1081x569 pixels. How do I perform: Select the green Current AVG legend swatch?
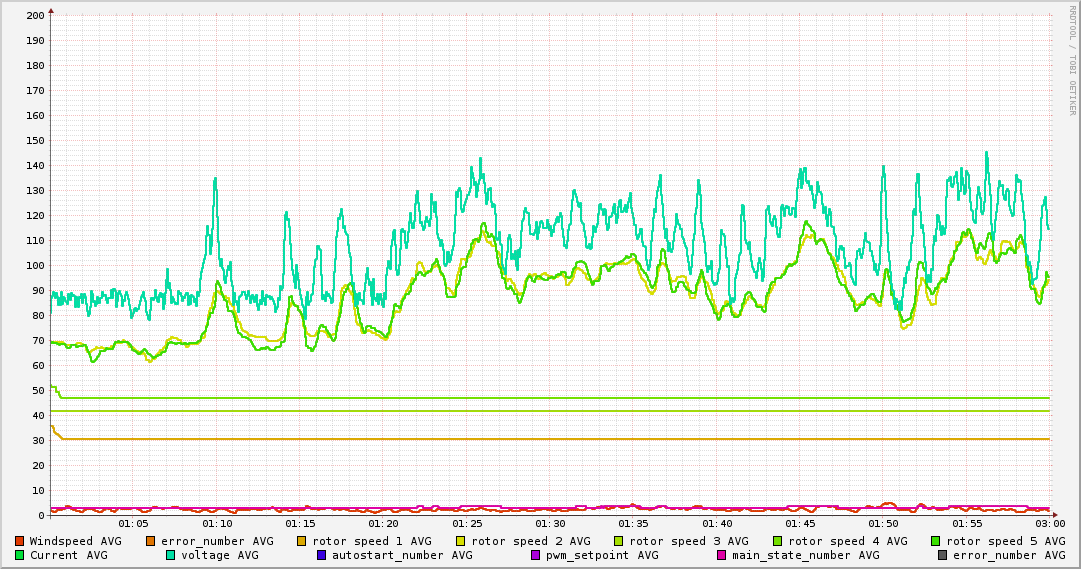tap(19, 555)
